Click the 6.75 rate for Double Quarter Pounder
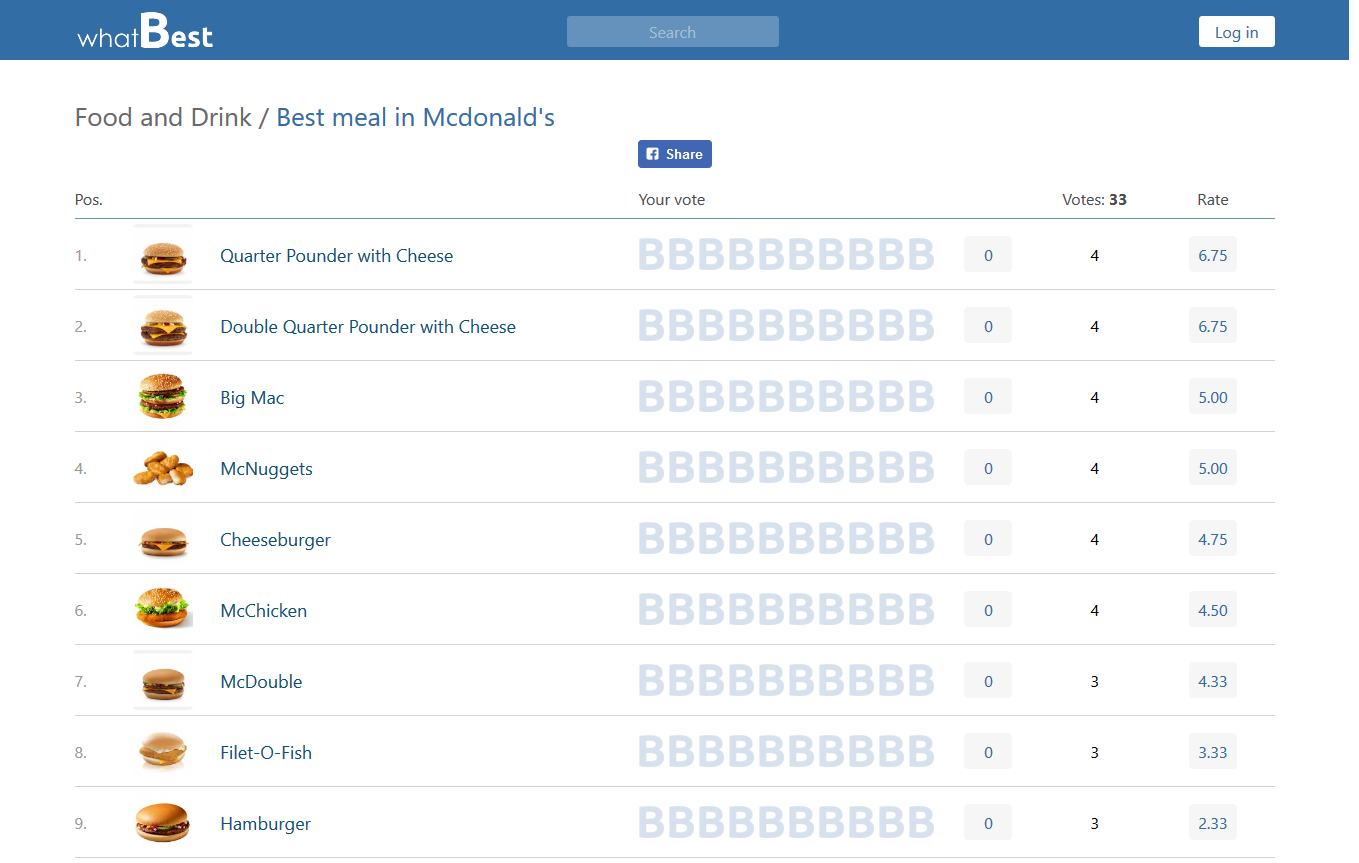 [x=1213, y=326]
